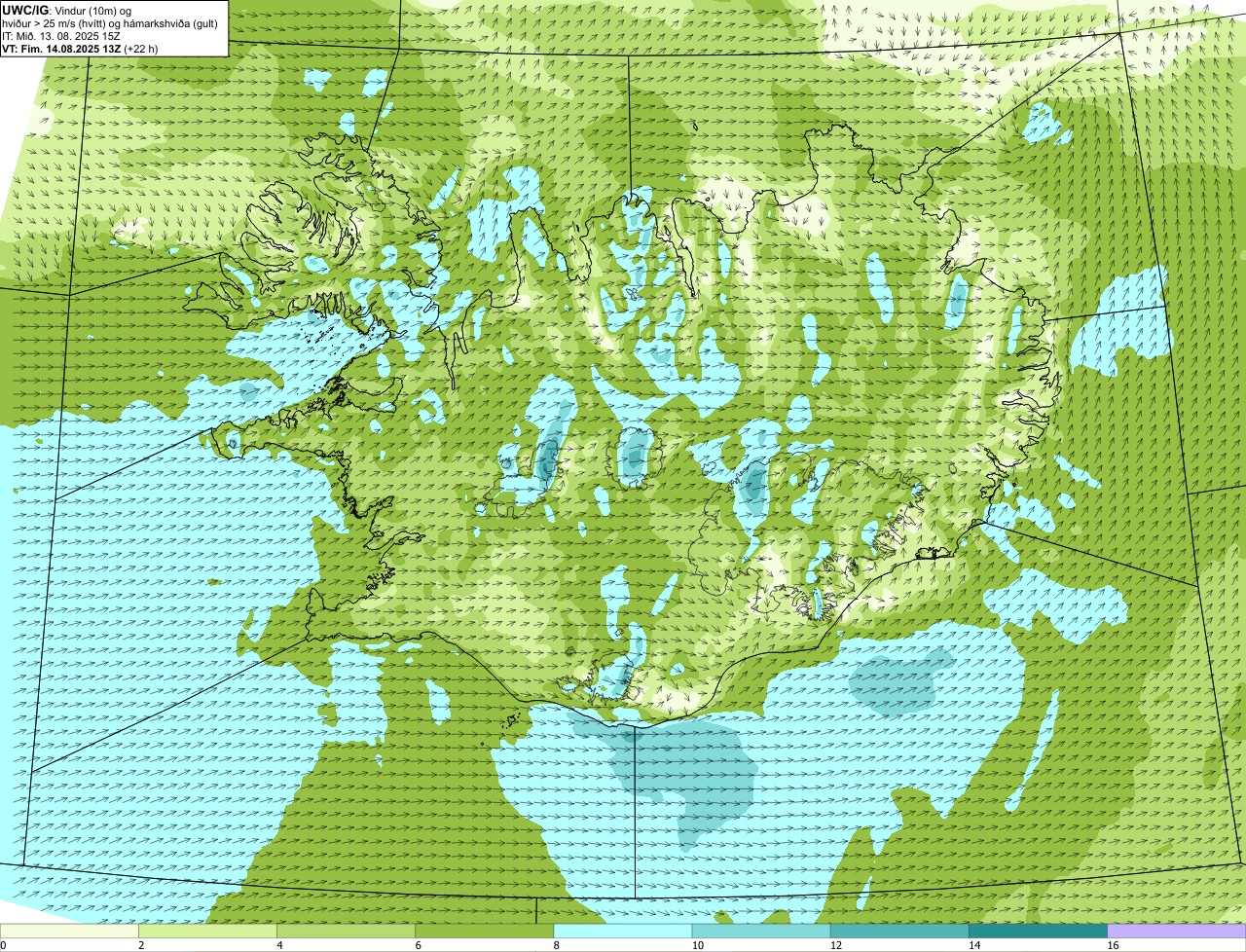Click the 6–8 m/s darker green color bar segment
1246x952 pixels.
[484, 932]
